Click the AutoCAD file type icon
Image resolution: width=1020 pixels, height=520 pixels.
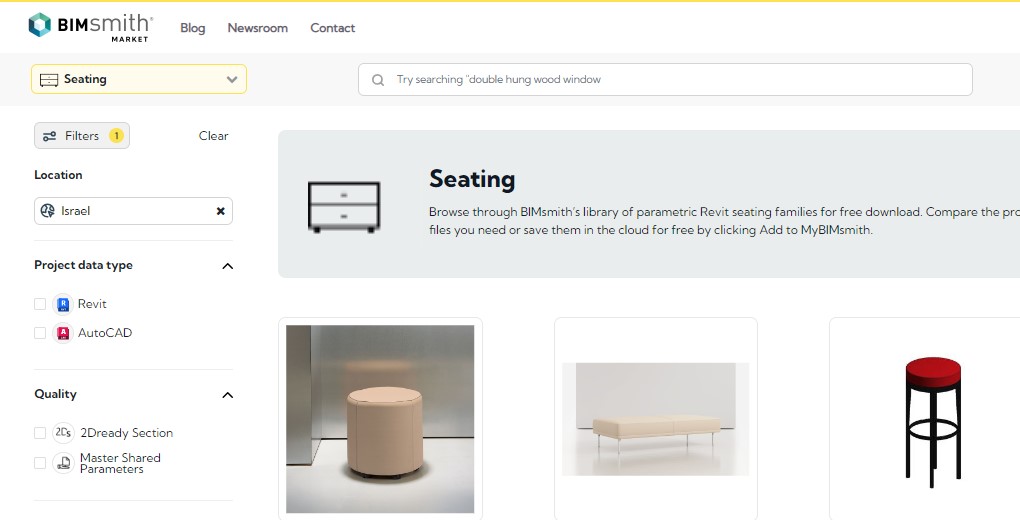tap(63, 333)
